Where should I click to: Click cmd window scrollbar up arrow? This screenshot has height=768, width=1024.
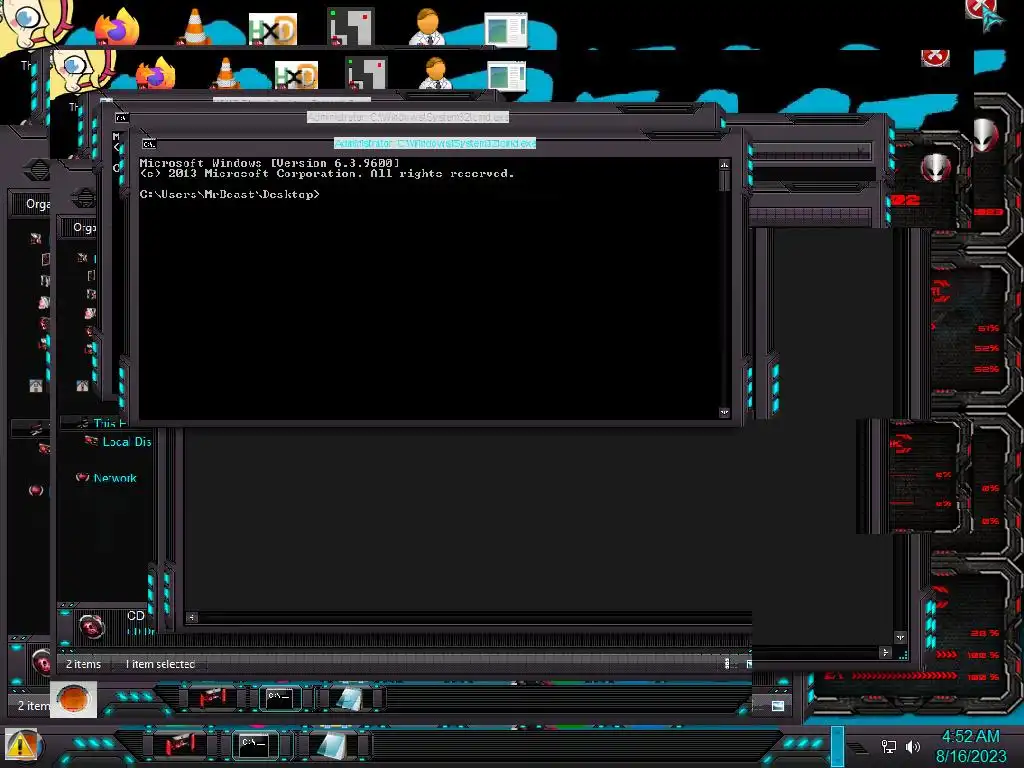724,165
